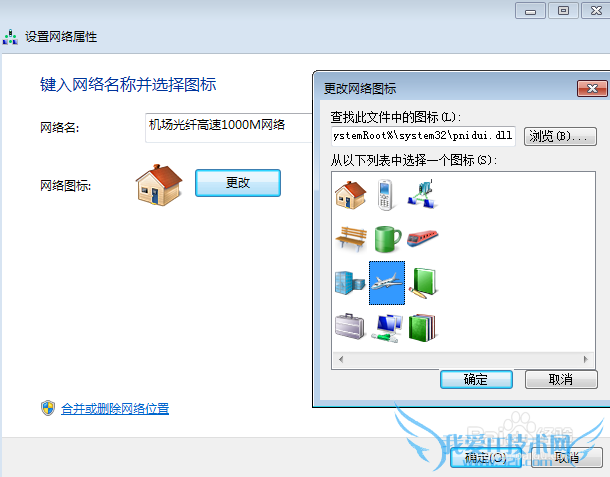Click the 网络名 text field
This screenshot has height=477, width=610.
[229, 128]
